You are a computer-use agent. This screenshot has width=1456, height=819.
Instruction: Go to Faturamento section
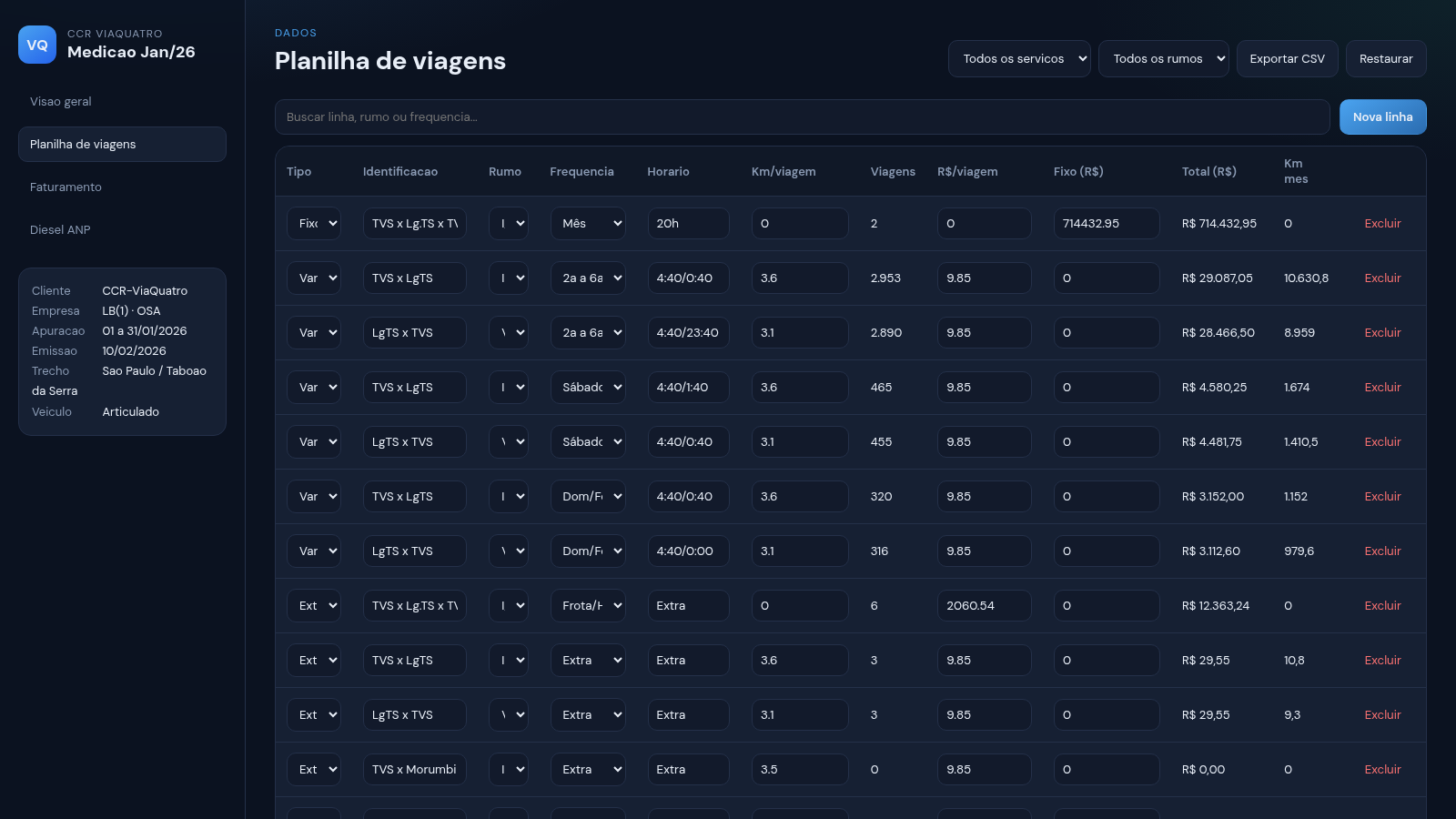(122, 187)
